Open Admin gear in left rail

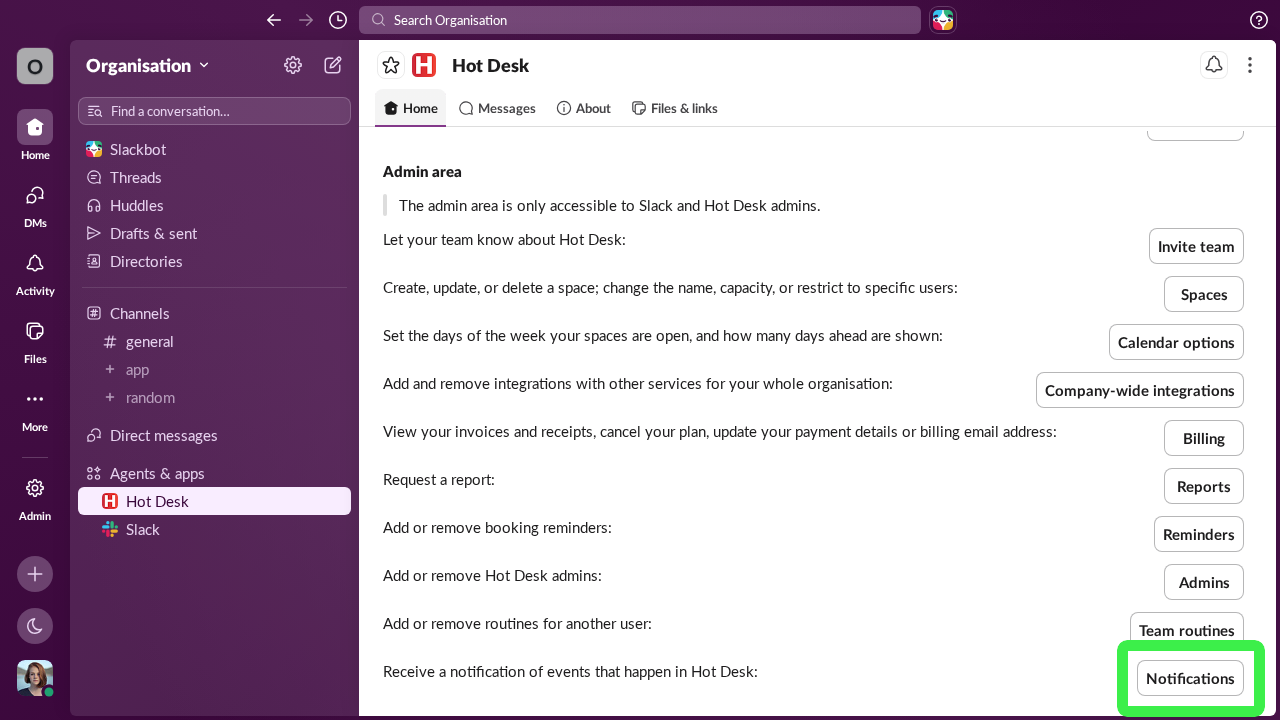[x=35, y=497]
